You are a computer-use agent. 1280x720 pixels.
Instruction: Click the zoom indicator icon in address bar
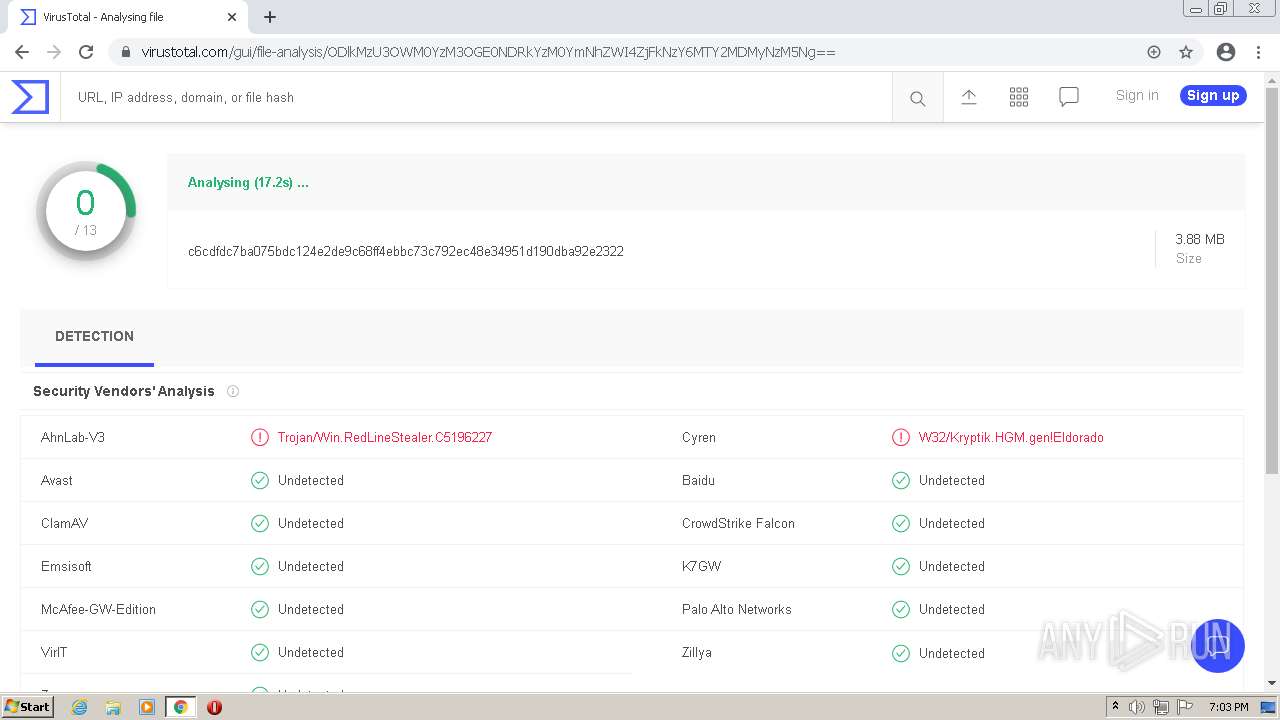(1154, 52)
